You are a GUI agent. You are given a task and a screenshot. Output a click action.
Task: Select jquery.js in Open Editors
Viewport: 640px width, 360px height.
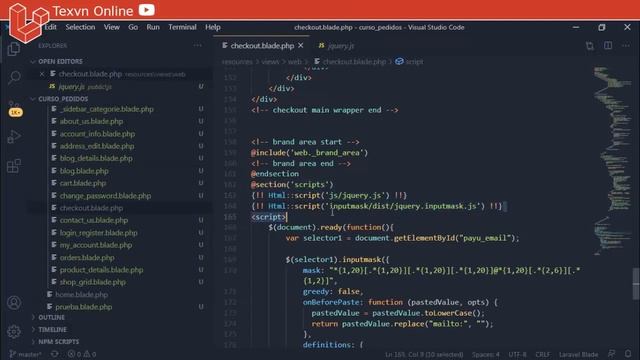[x=85, y=87]
